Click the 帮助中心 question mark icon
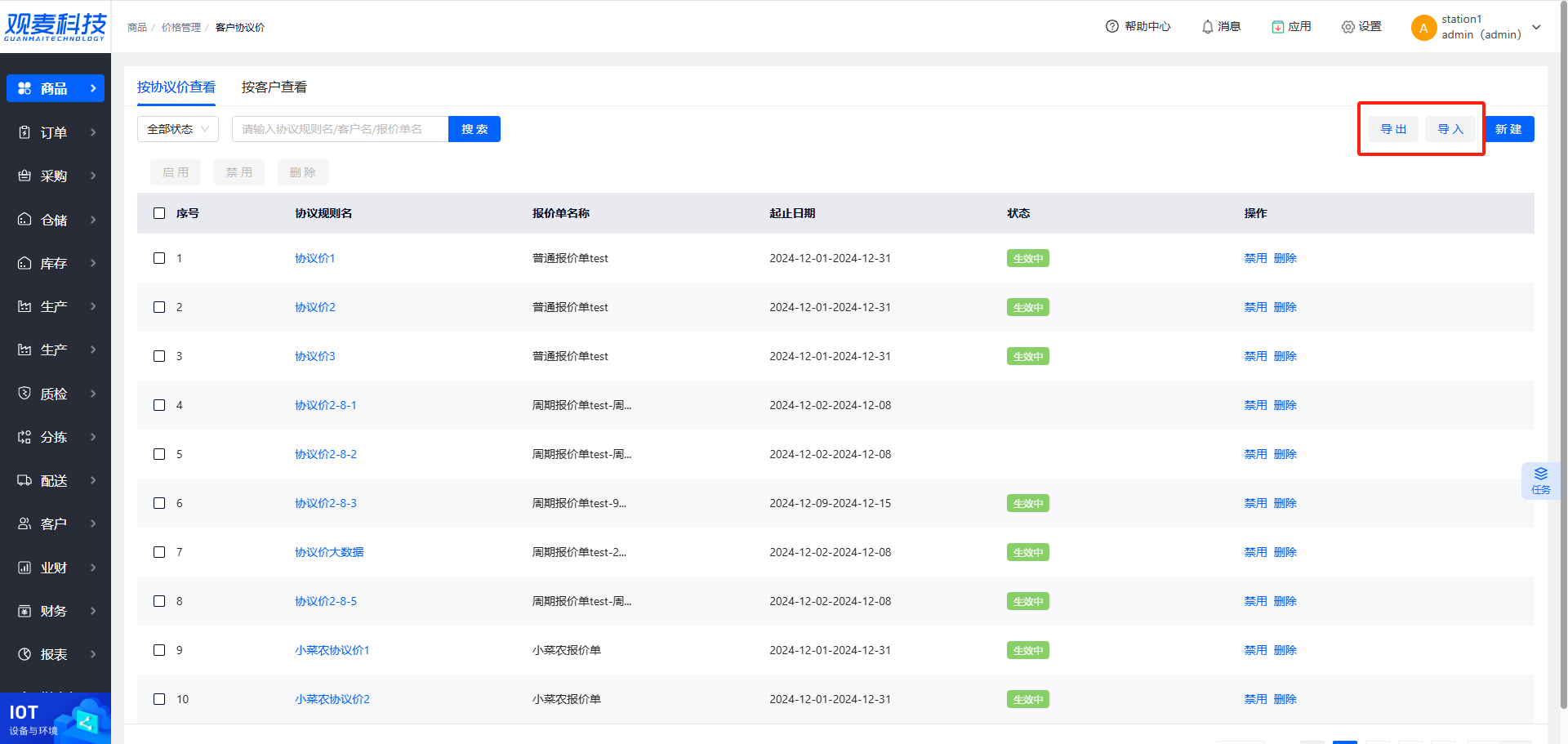The width and height of the screenshot is (1568, 744). click(1112, 27)
